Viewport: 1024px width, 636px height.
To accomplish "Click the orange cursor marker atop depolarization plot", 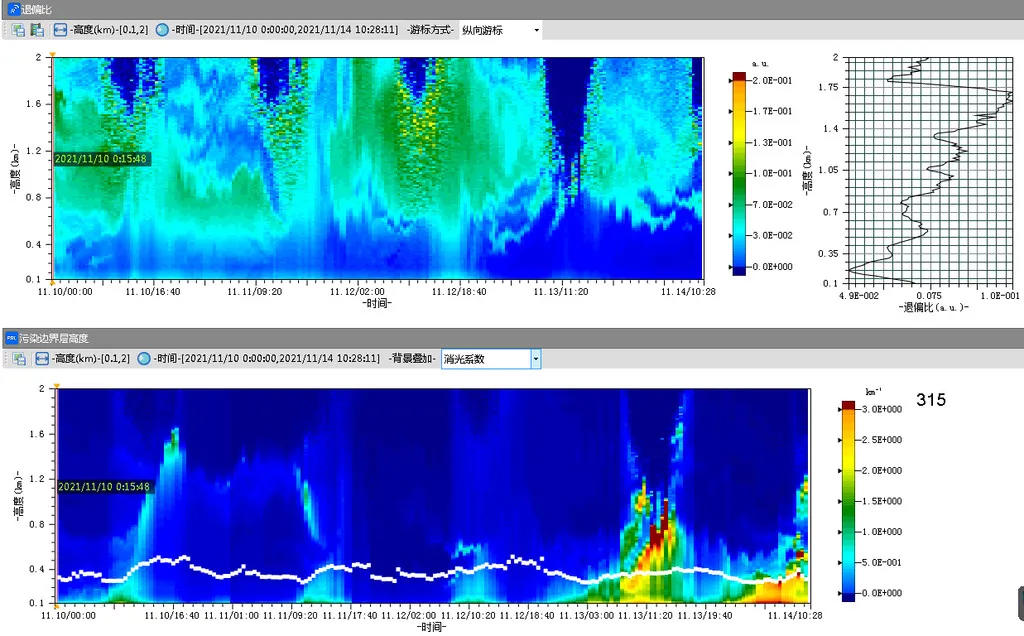I will [52, 54].
